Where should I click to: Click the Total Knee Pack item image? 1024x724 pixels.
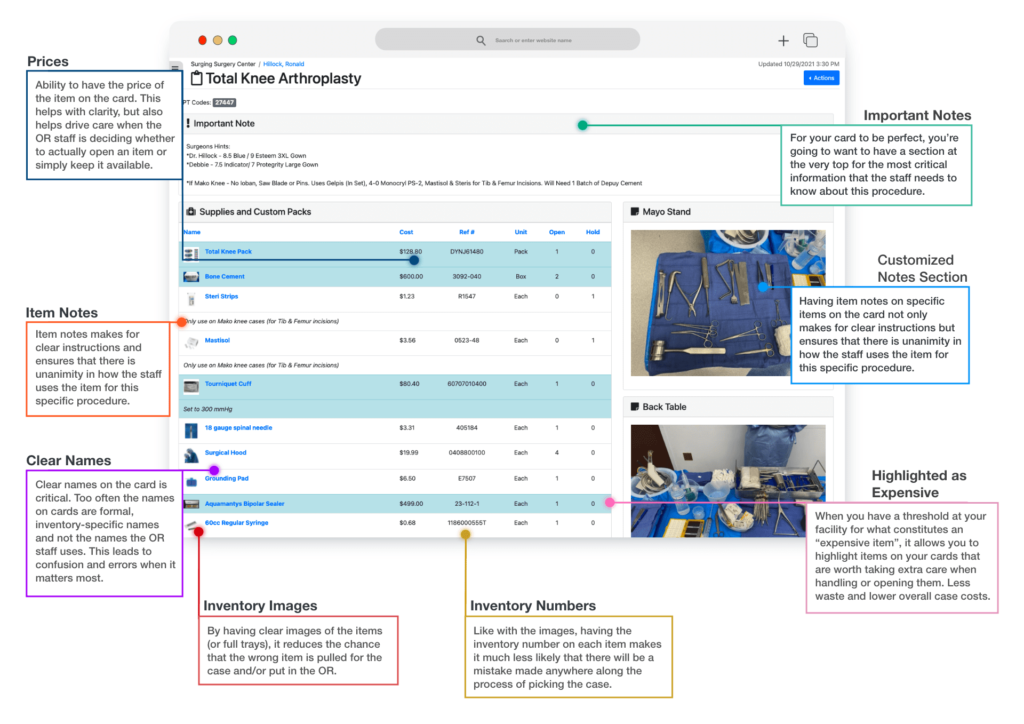tap(191, 252)
